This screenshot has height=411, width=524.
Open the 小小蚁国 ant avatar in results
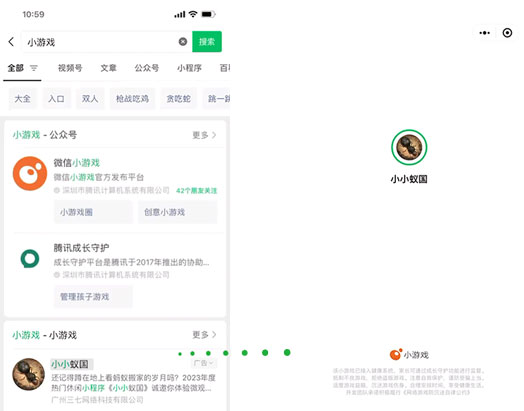point(28,374)
